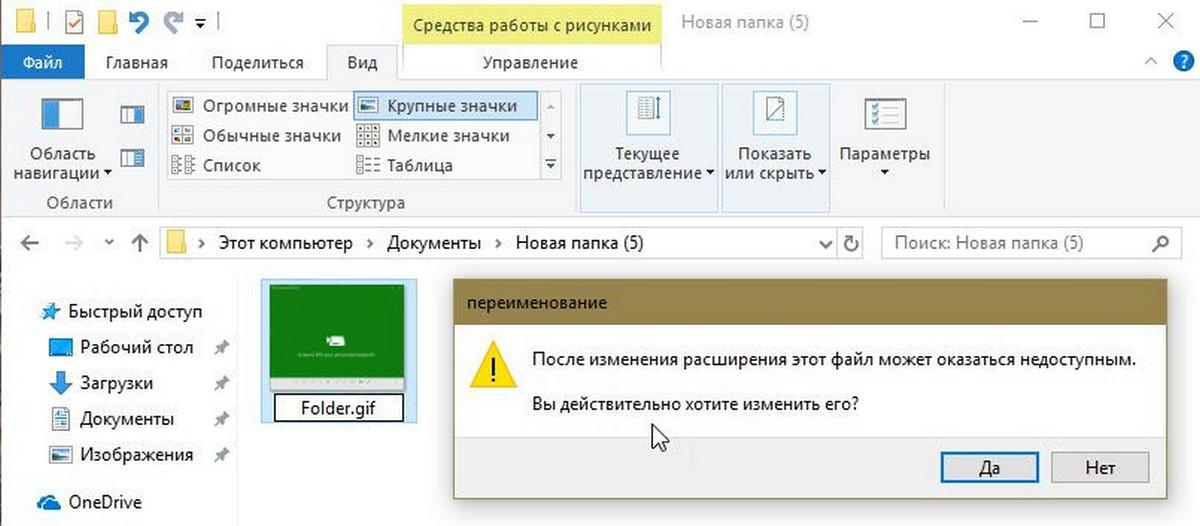Click the New folder quick access icon
The width and height of the screenshot is (1200, 526).
108,20
